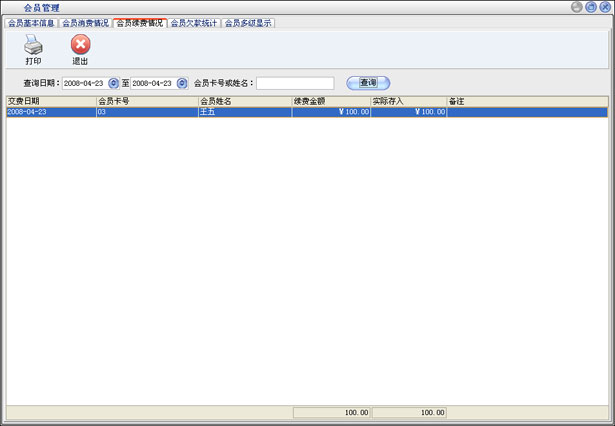The image size is (615, 426).
Task: Open the end date calendar picker
Action: (182, 83)
